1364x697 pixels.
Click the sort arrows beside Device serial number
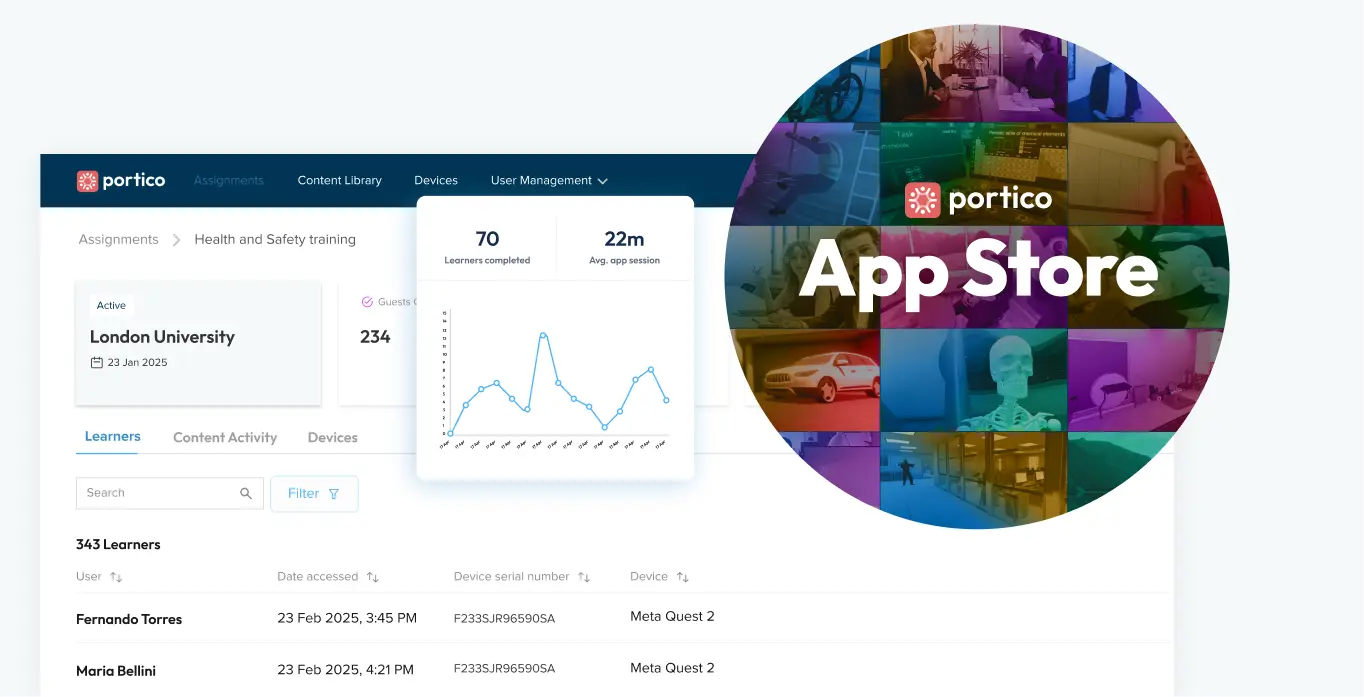point(586,576)
